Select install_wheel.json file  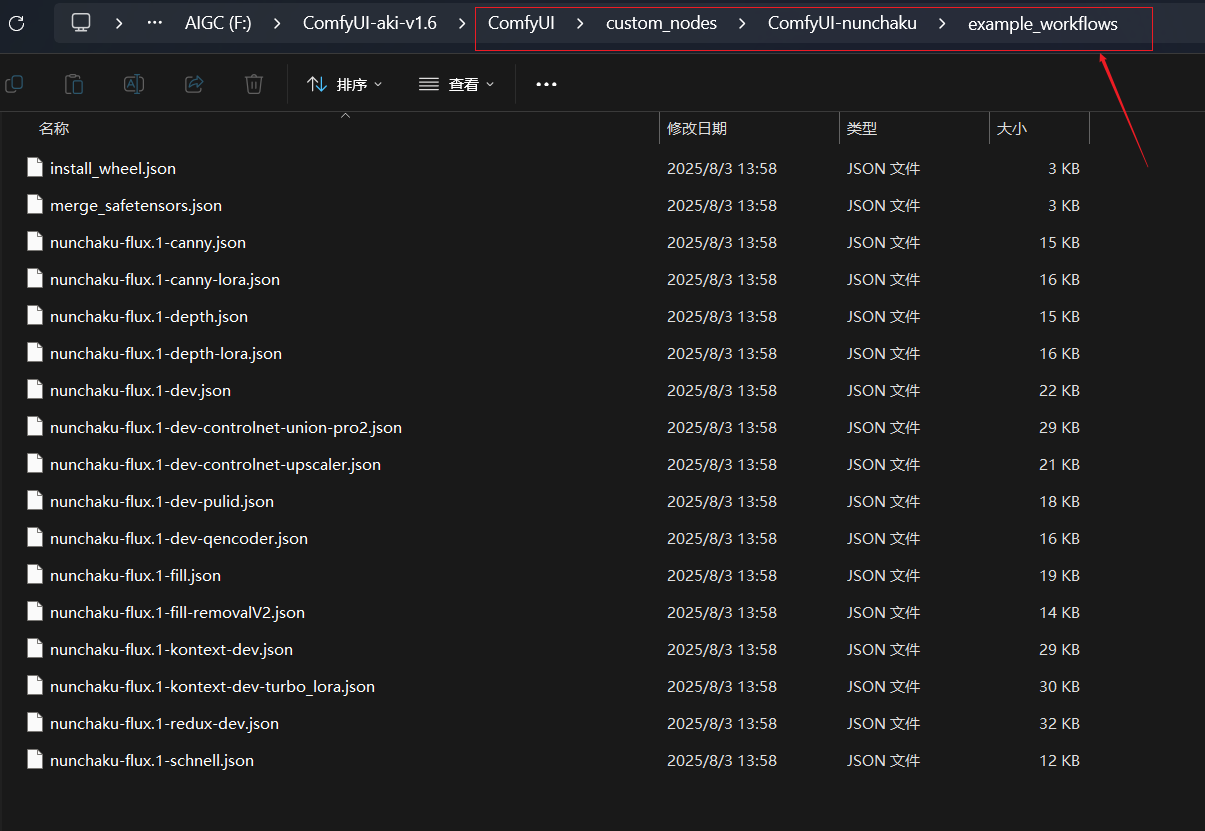113,168
